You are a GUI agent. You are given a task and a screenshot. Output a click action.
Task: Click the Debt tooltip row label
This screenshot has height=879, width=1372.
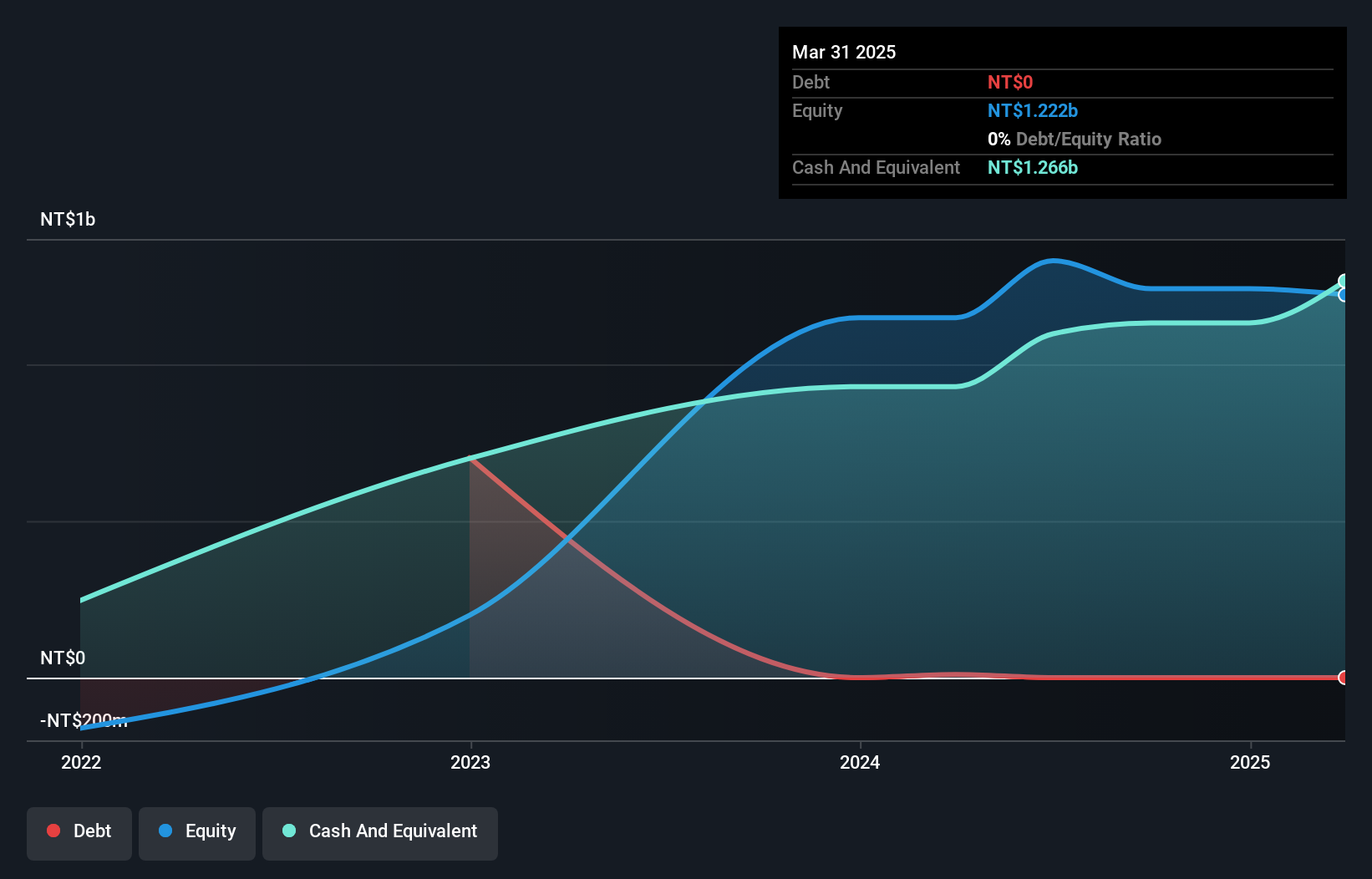[x=810, y=82]
